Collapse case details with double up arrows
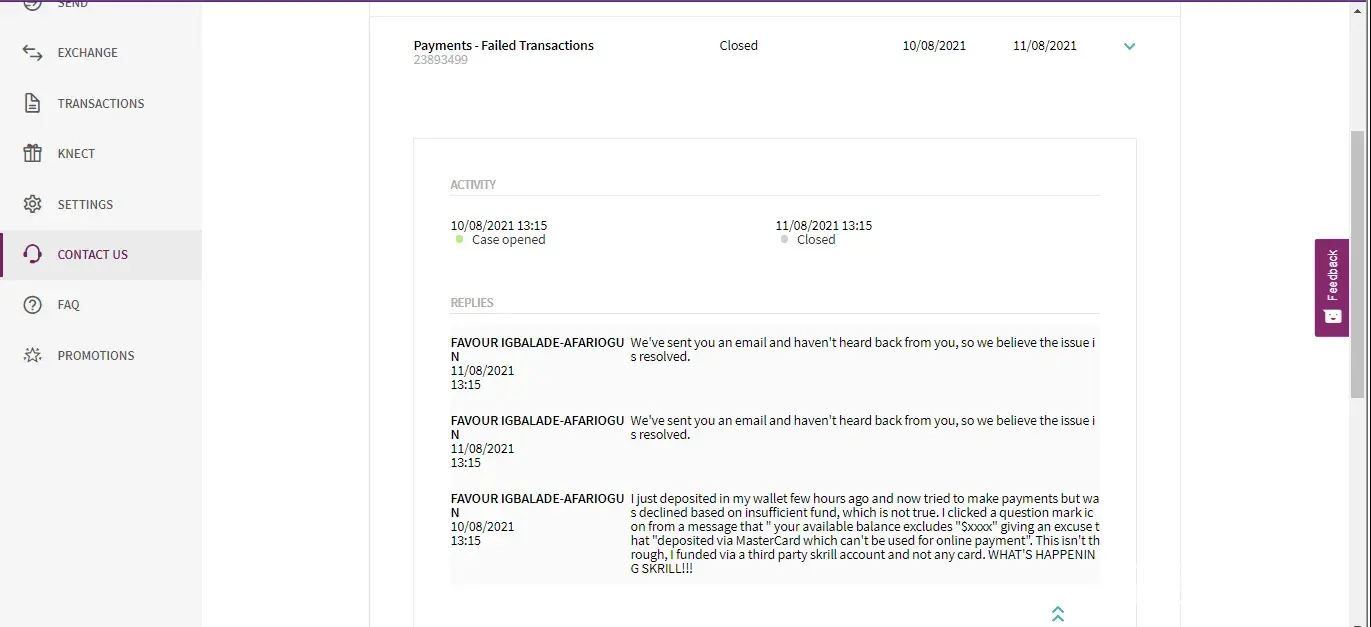The image size is (1371, 627). 1058,614
